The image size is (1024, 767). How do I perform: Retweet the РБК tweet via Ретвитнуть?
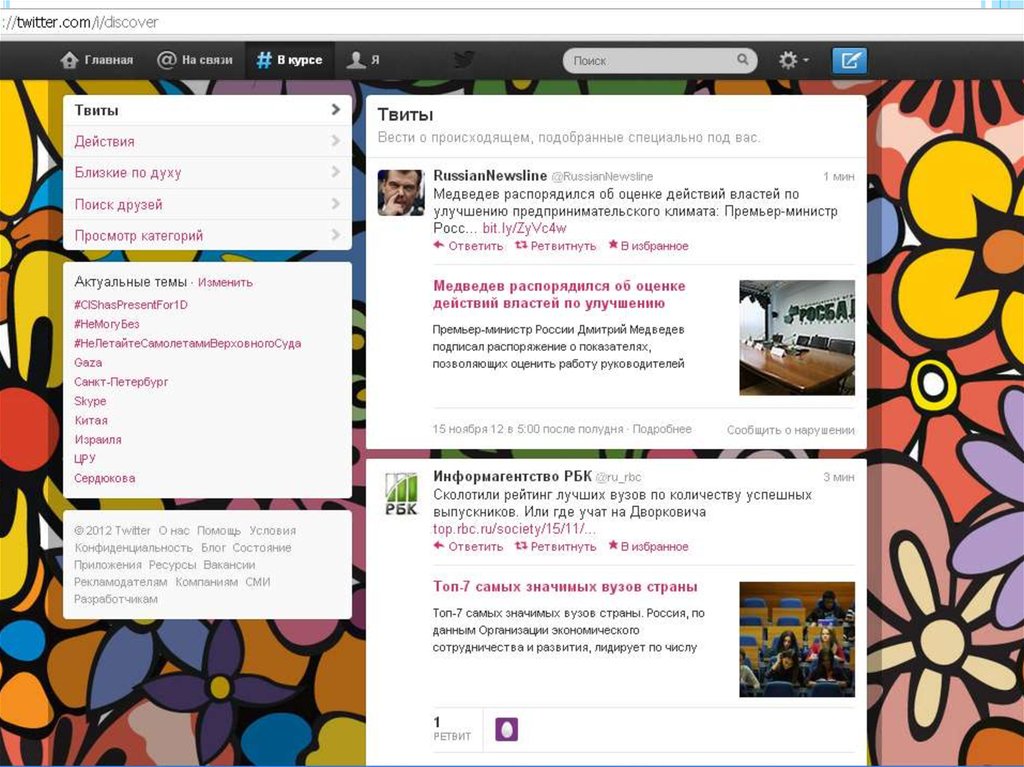point(555,547)
